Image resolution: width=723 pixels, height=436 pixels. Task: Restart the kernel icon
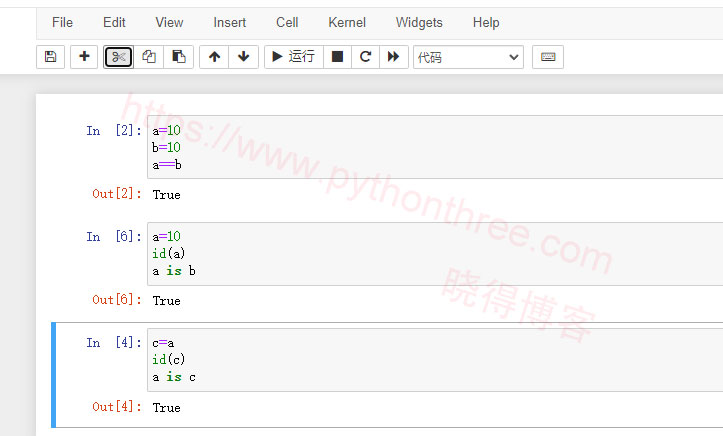[365, 57]
